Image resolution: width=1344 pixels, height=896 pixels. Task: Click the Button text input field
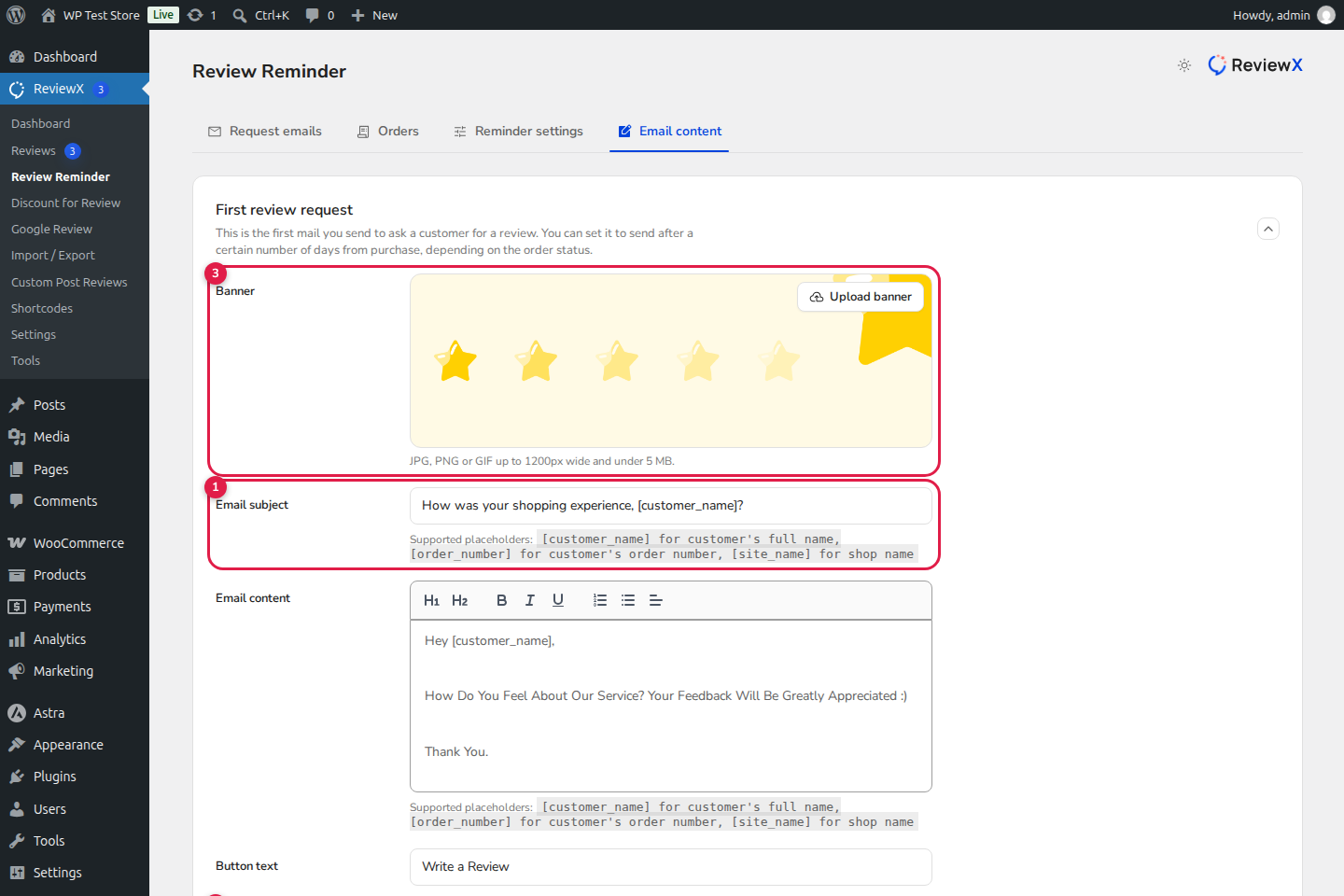671,867
